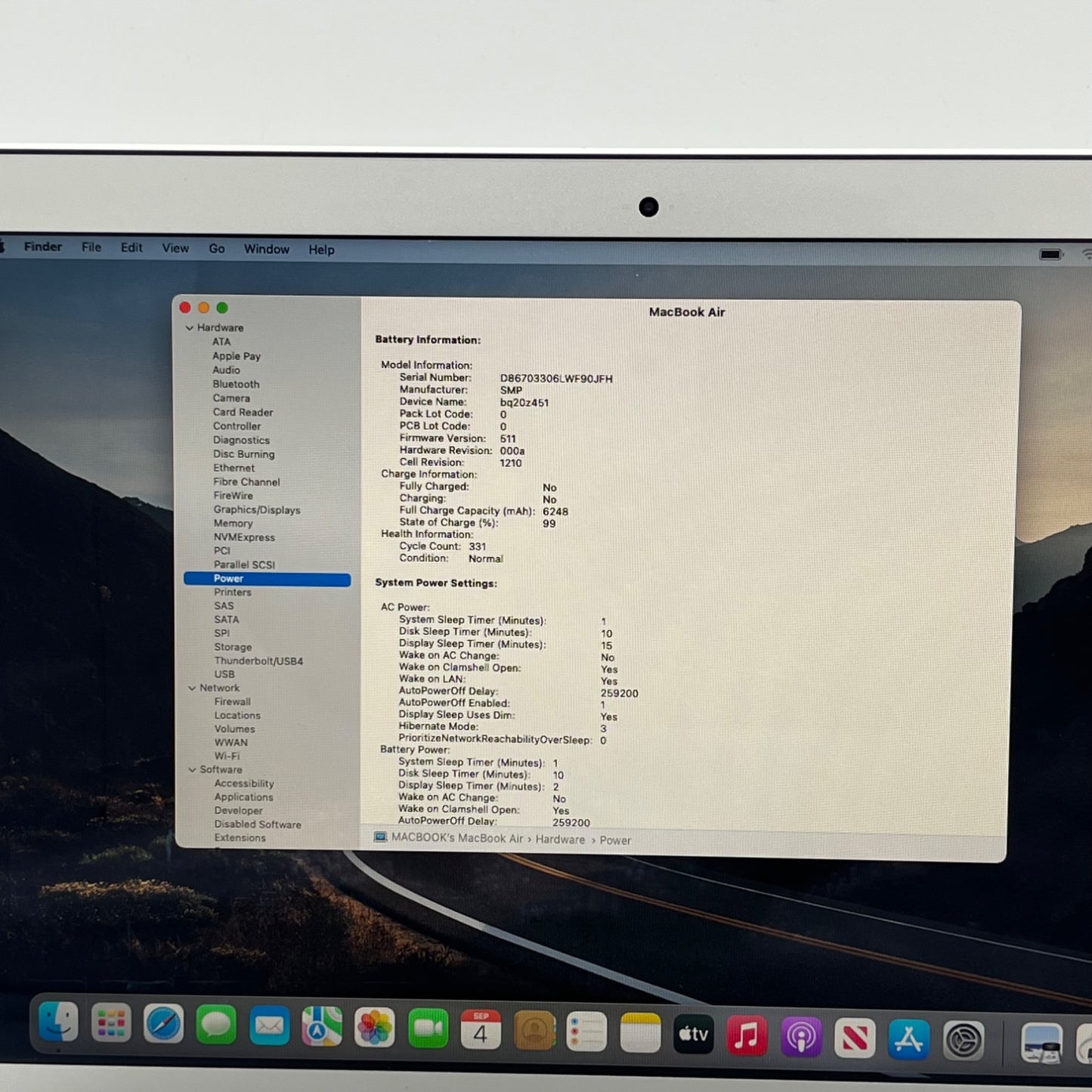Open Finder from the dock
1092x1092 pixels.
(59, 1023)
